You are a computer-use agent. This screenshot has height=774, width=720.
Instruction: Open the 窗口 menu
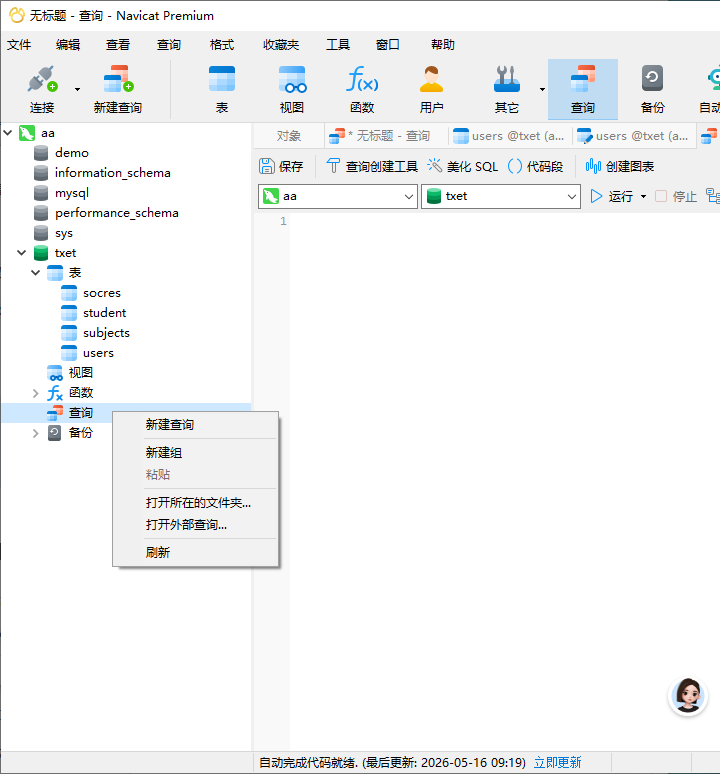click(x=387, y=45)
